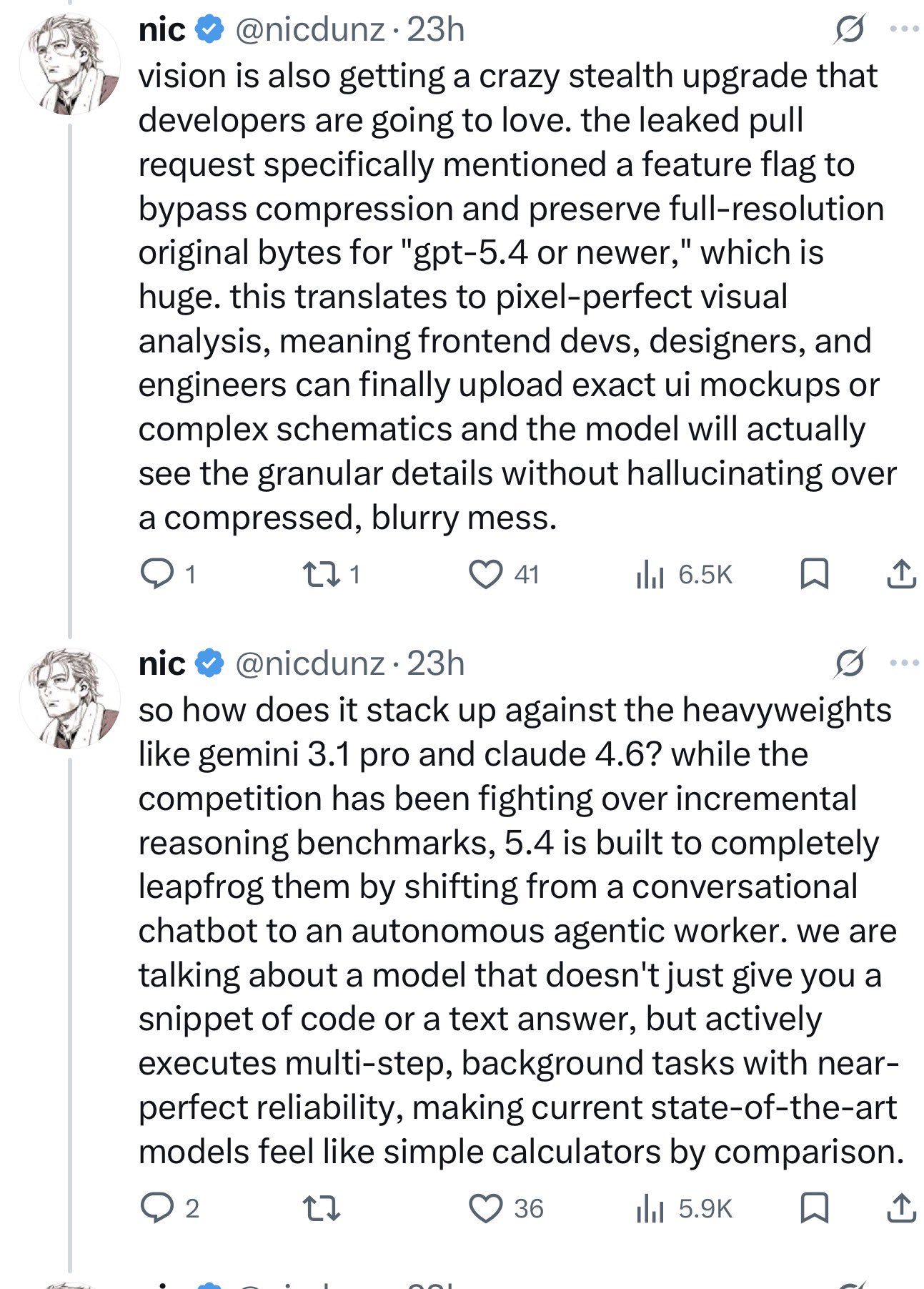This screenshot has height=1289, width=924.
Task: Share the vision upgrade tweet
Action: pos(901,574)
